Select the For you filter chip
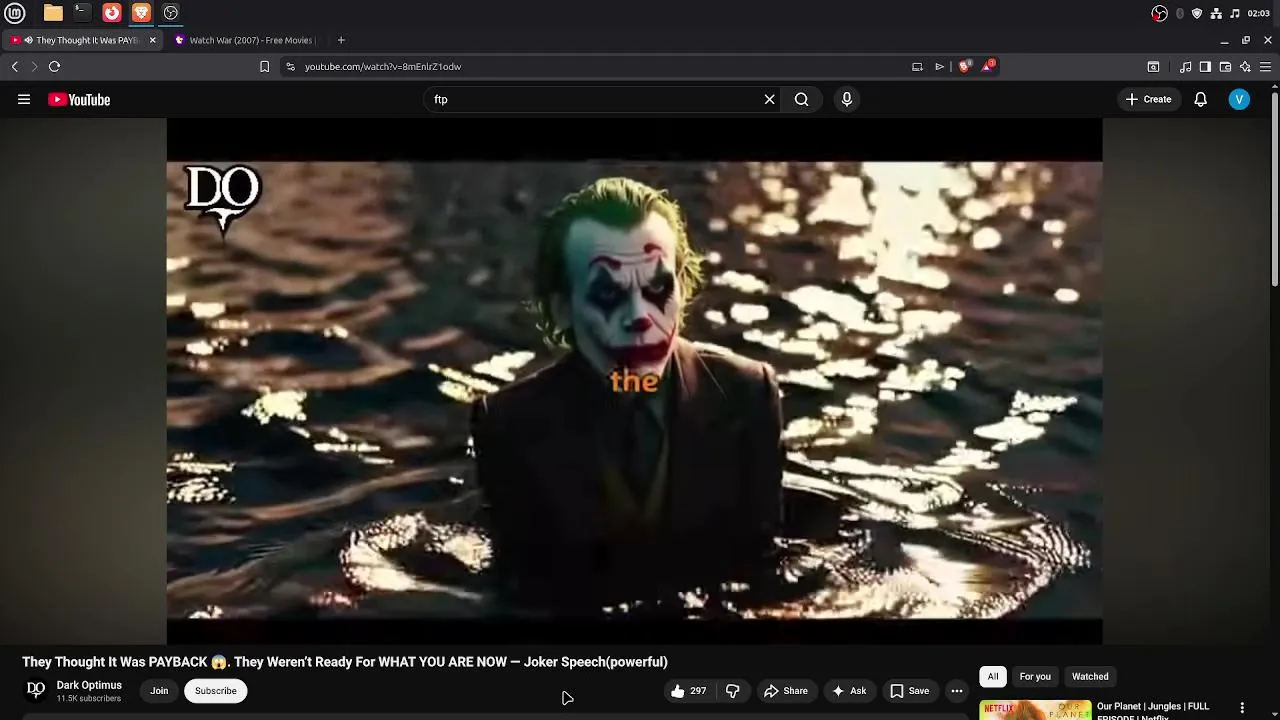This screenshot has width=1280, height=720. 1035,677
